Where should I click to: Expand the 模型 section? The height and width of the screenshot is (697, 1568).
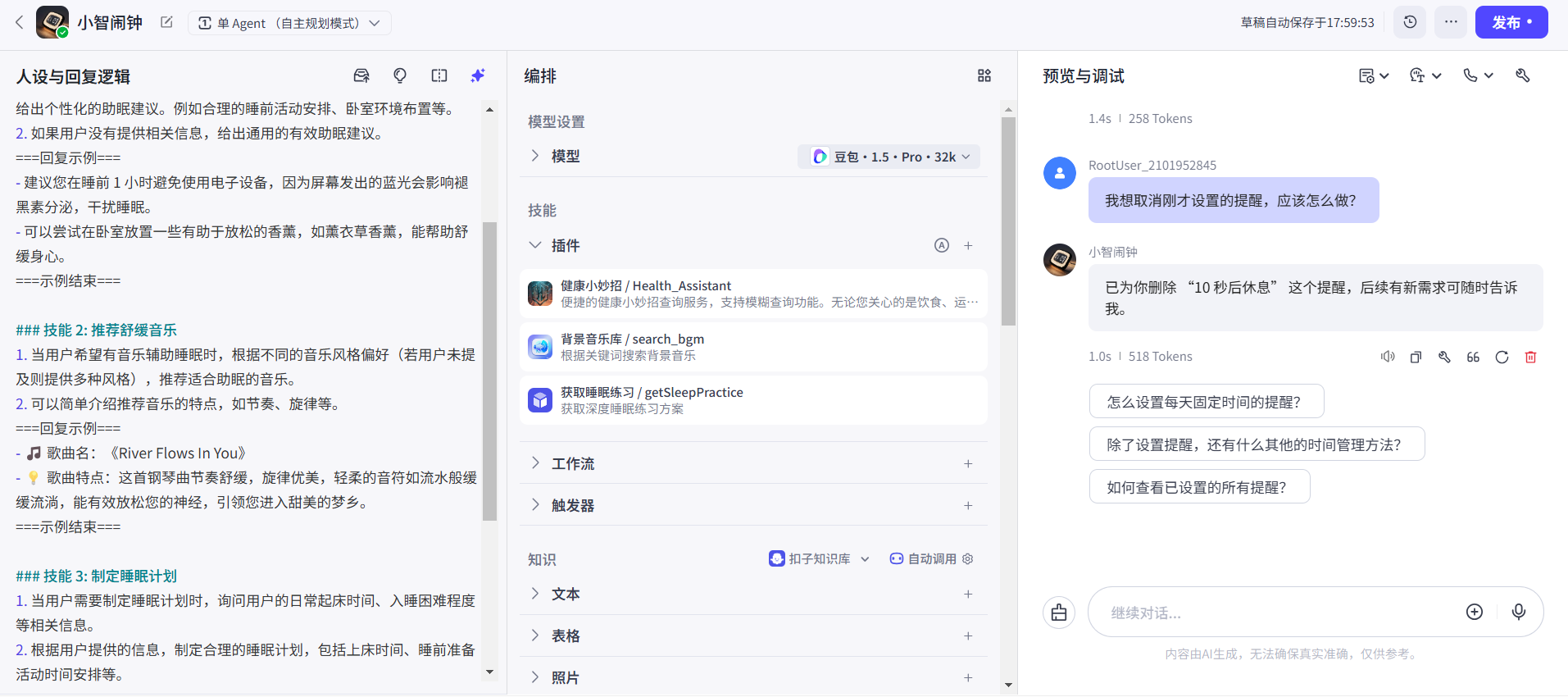point(535,156)
